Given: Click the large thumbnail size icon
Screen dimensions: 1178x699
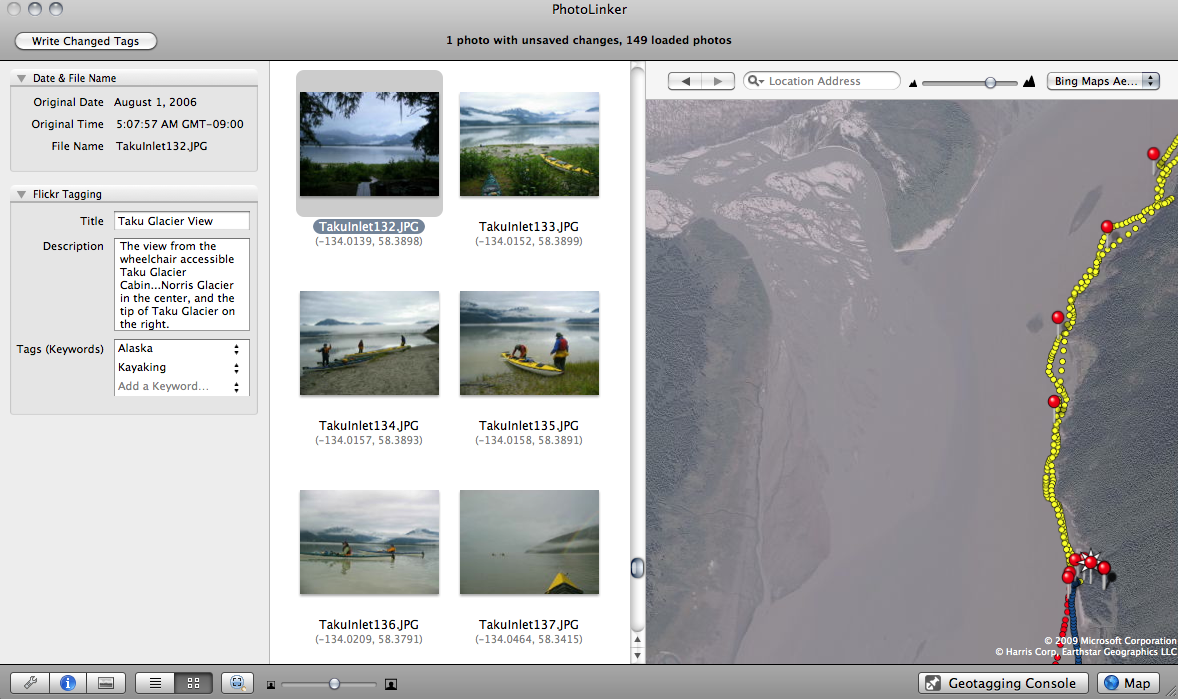Looking at the screenshot, I should [391, 684].
